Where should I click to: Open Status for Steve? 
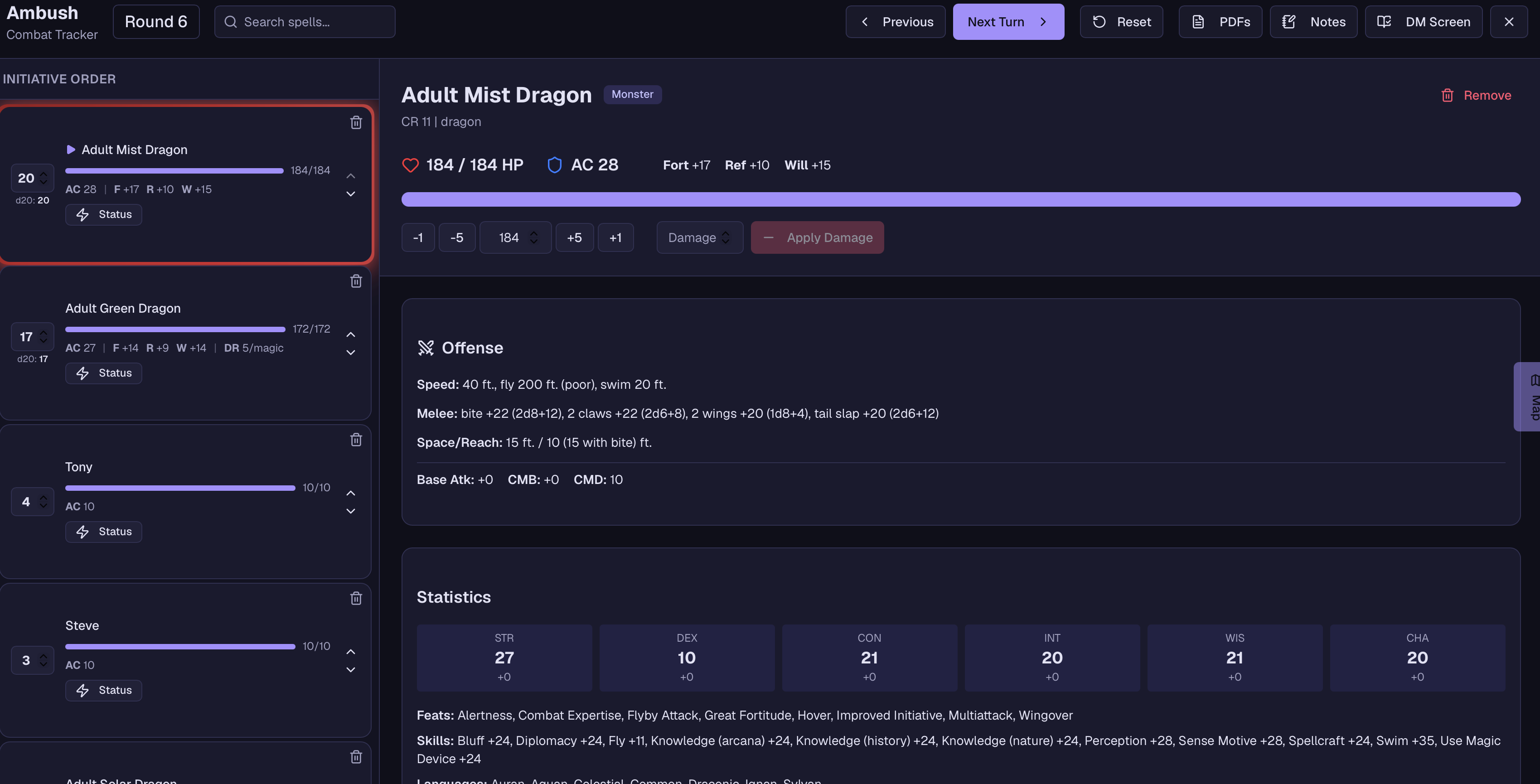(103, 690)
